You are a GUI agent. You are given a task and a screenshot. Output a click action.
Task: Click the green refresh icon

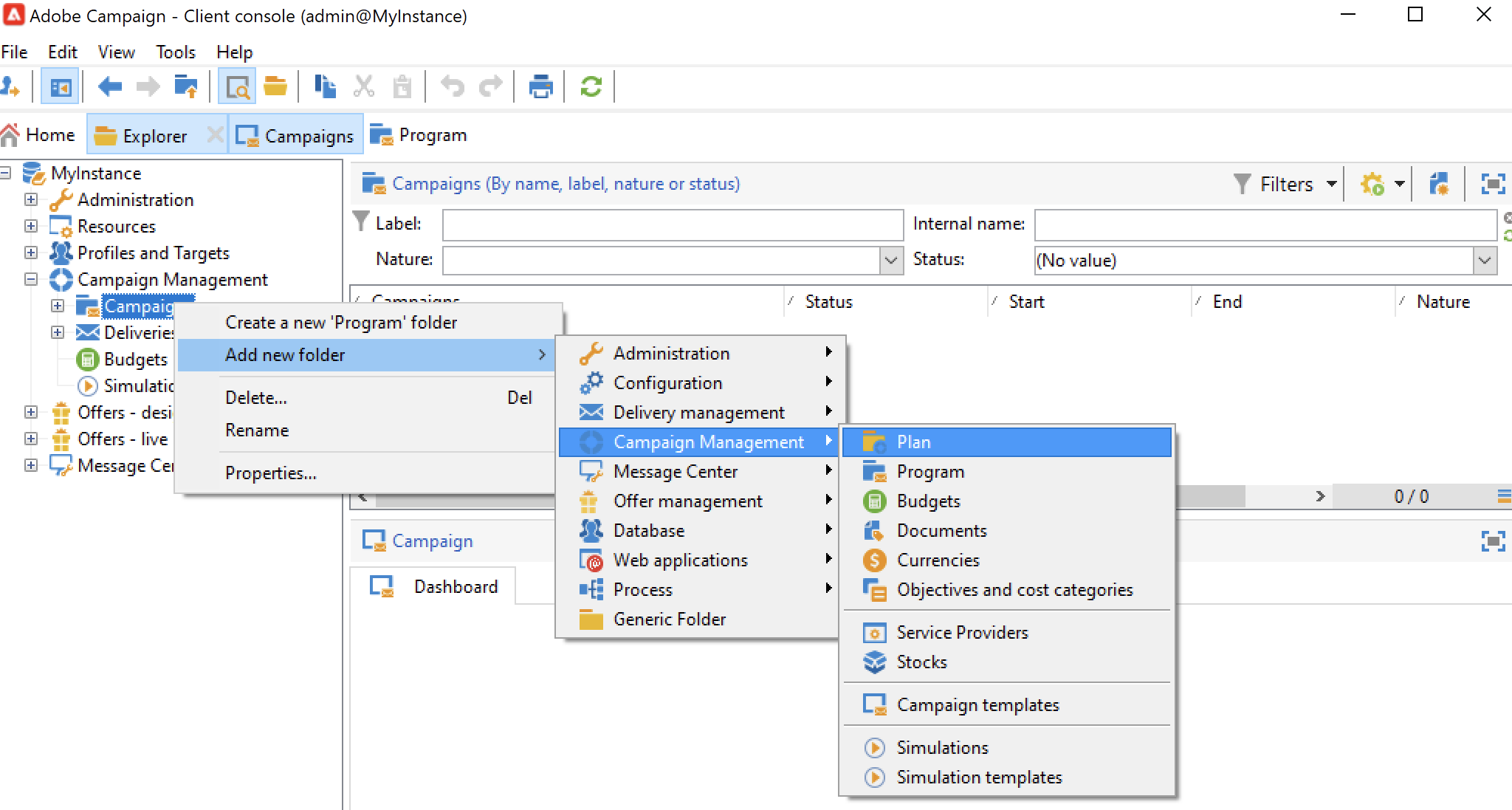click(x=591, y=87)
